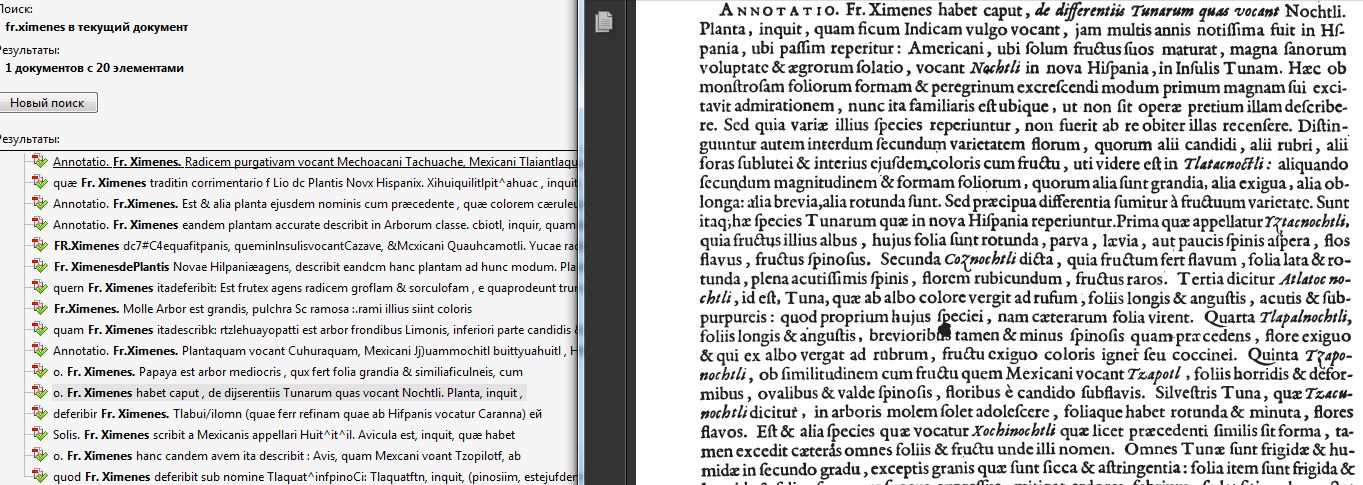This screenshot has height=485, width=1363.
Task: Open result "Est & alia planta ejusdem nominis"
Action: pos(300,203)
